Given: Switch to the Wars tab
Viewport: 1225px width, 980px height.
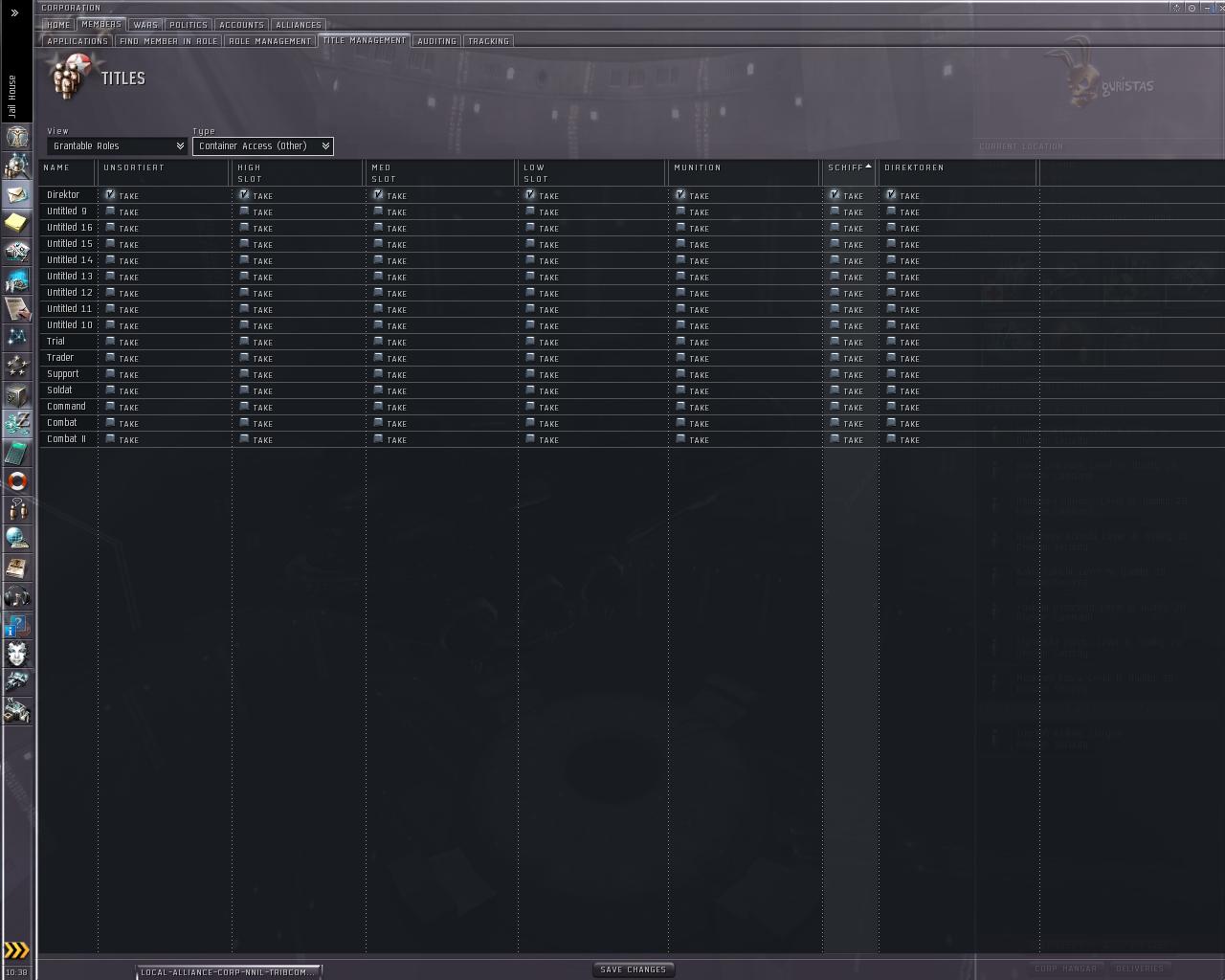Looking at the screenshot, I should [x=145, y=25].
